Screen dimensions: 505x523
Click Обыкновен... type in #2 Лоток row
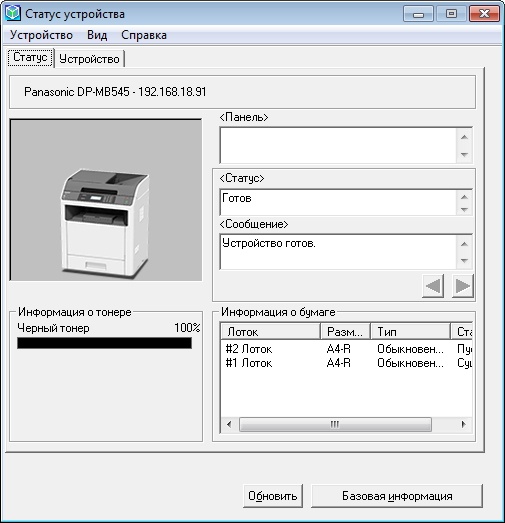click(x=411, y=349)
